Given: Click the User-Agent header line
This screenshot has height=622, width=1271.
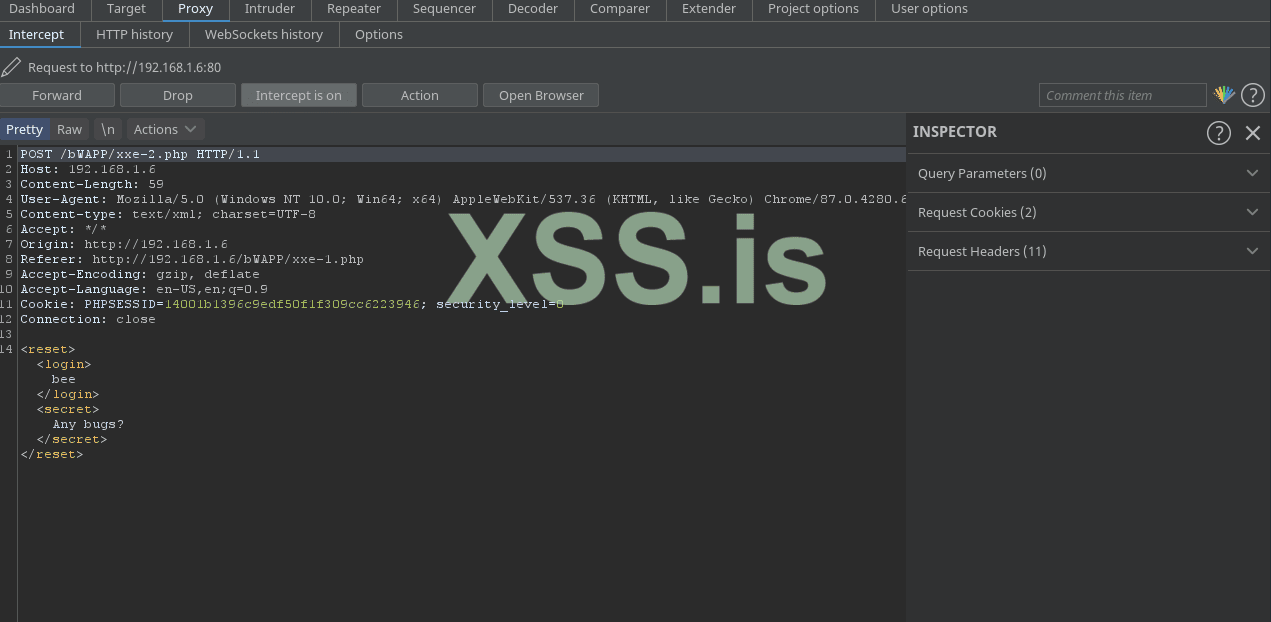Looking at the screenshot, I should pos(463,199).
